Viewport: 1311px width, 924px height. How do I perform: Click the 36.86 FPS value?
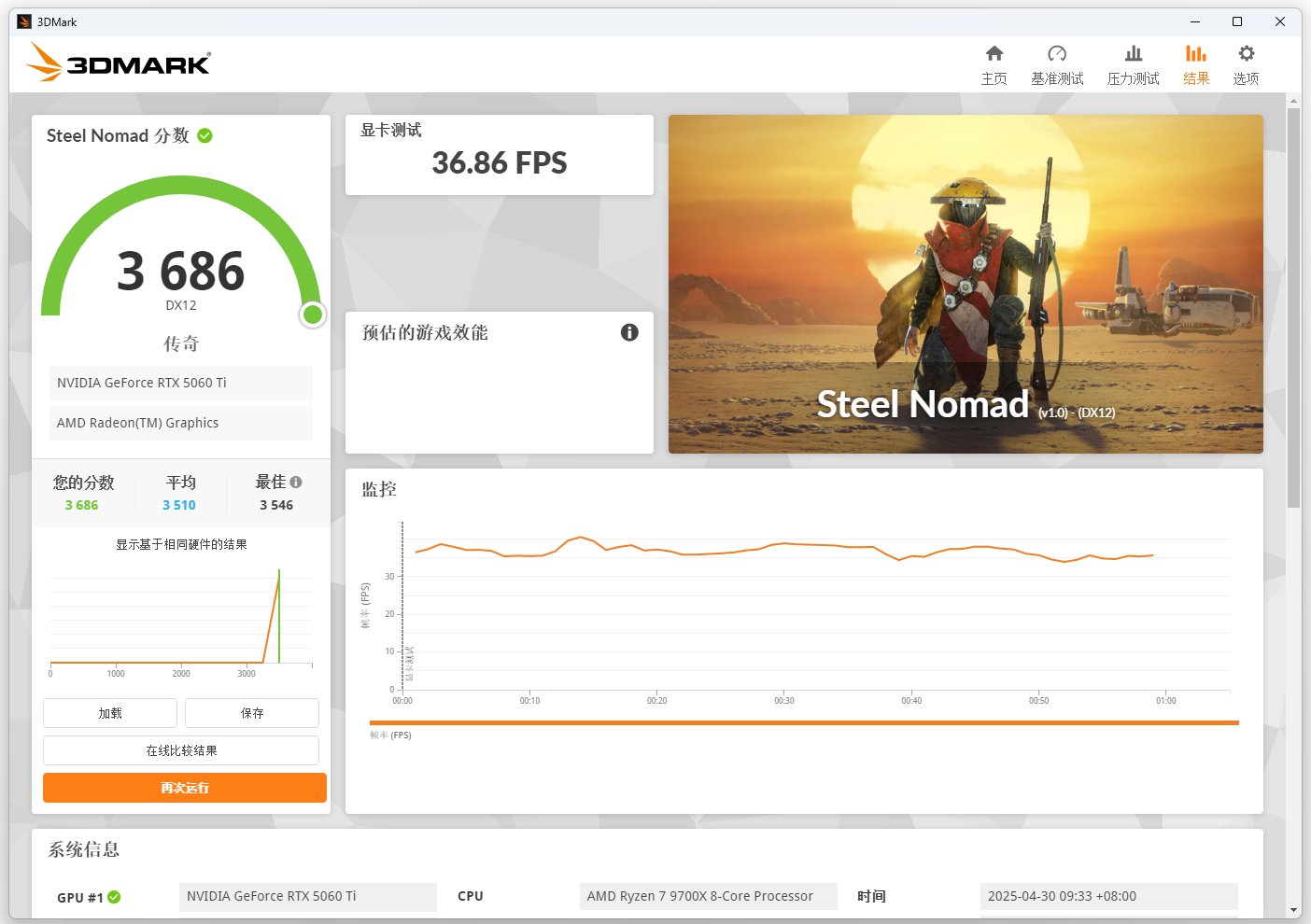point(500,163)
